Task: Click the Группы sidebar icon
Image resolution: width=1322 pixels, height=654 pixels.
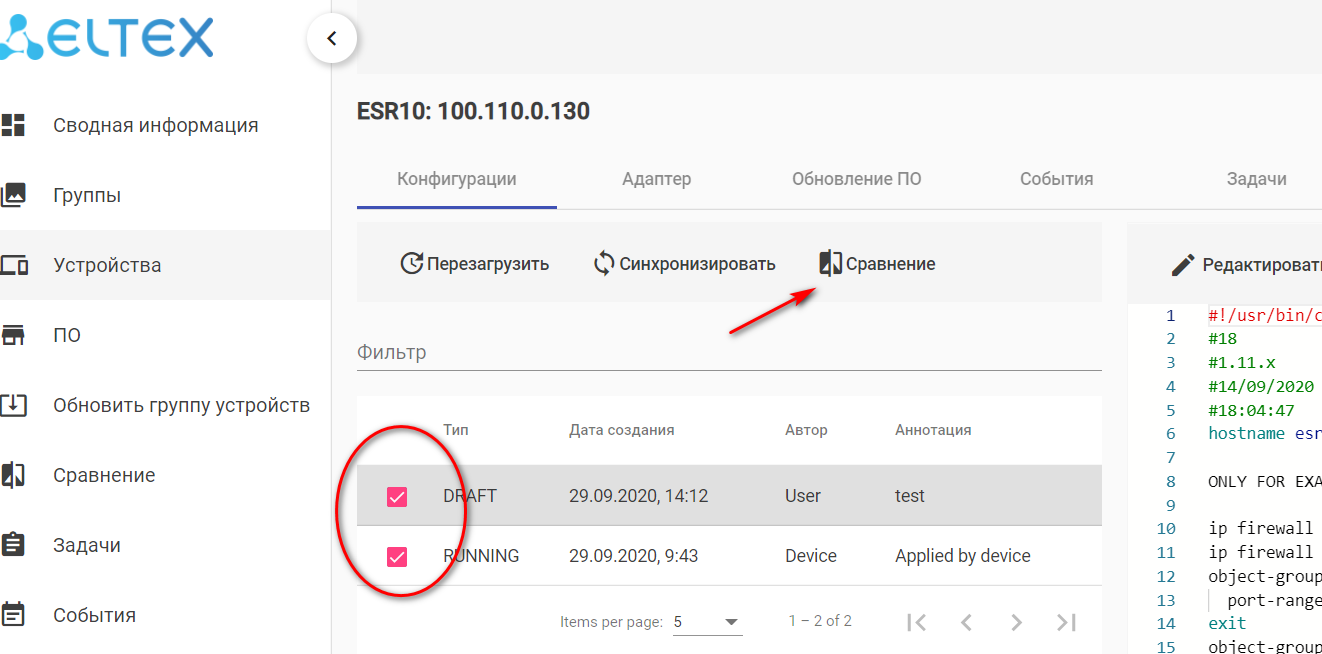Action: pyautogui.click(x=13, y=195)
